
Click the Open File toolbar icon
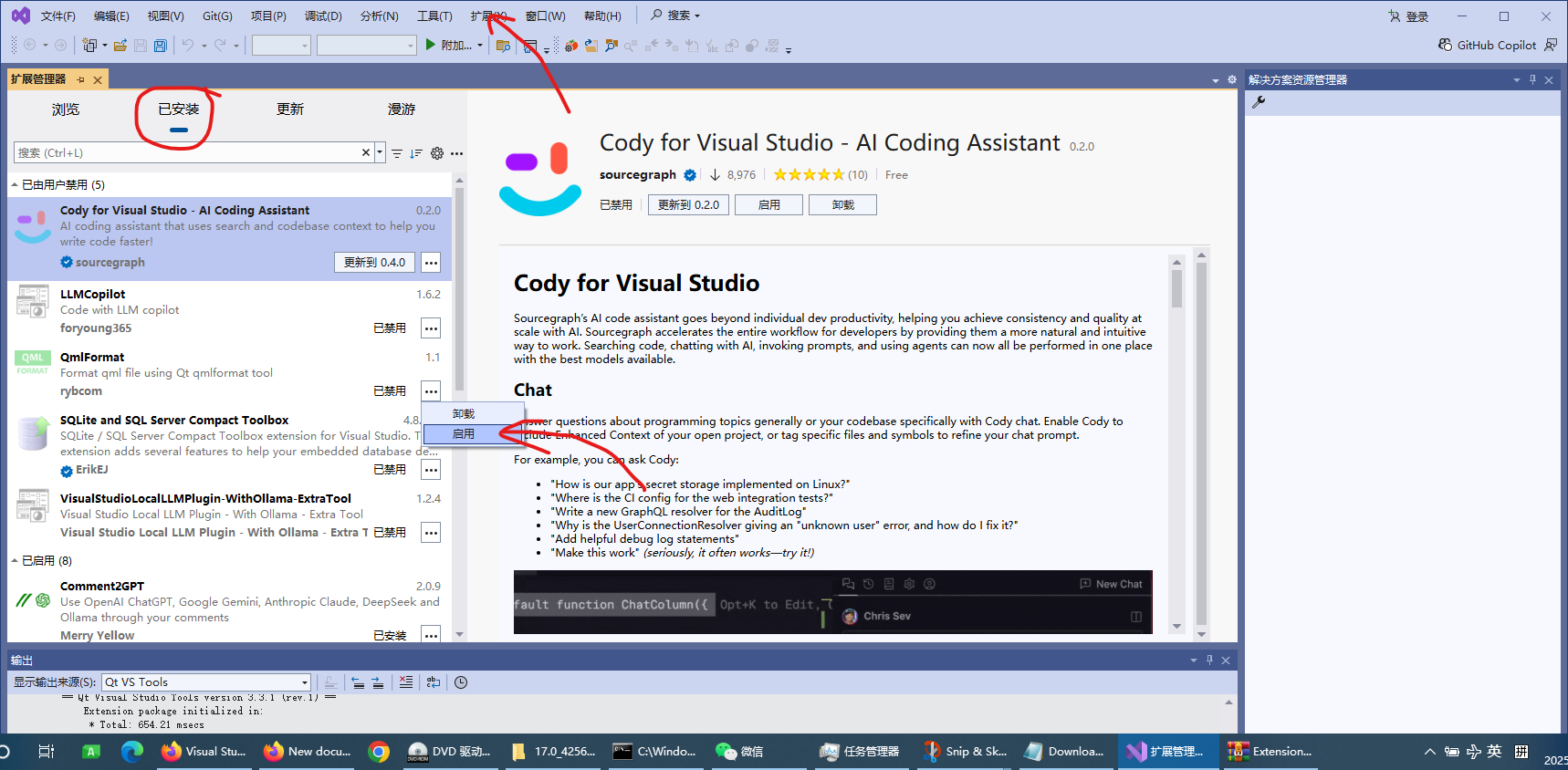click(x=120, y=45)
